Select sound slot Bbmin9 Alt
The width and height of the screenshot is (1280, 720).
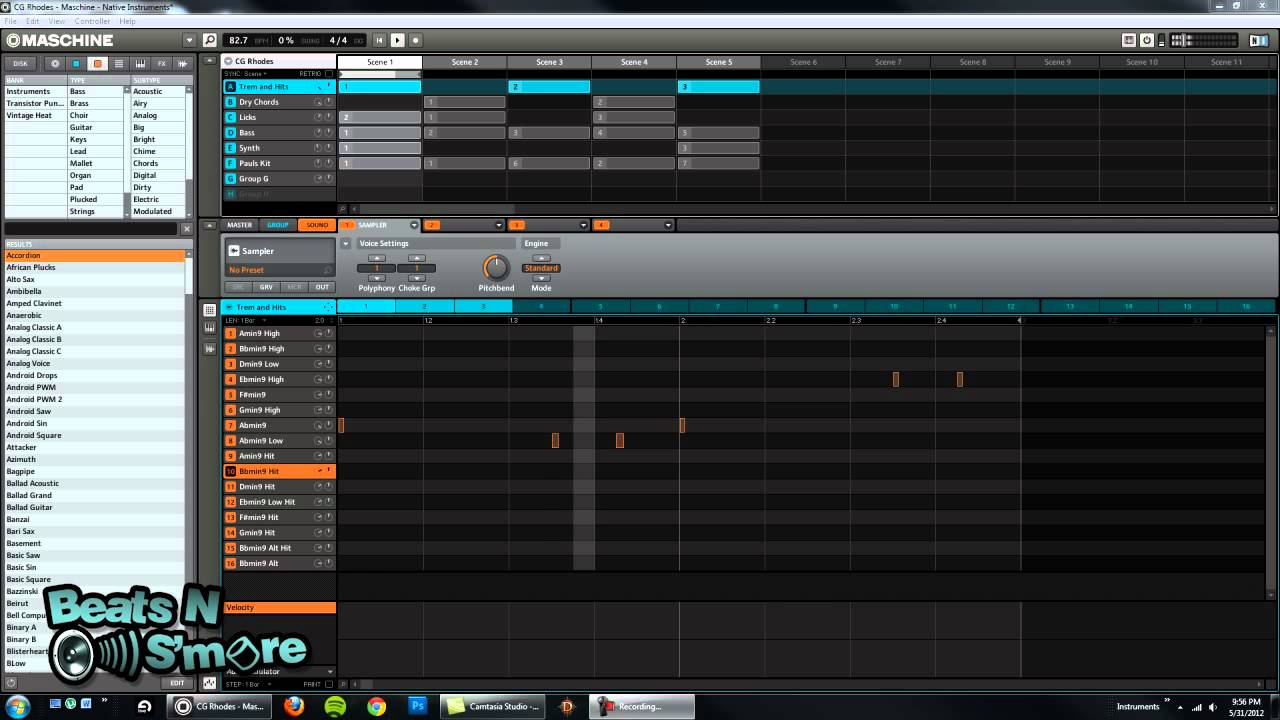pos(279,563)
